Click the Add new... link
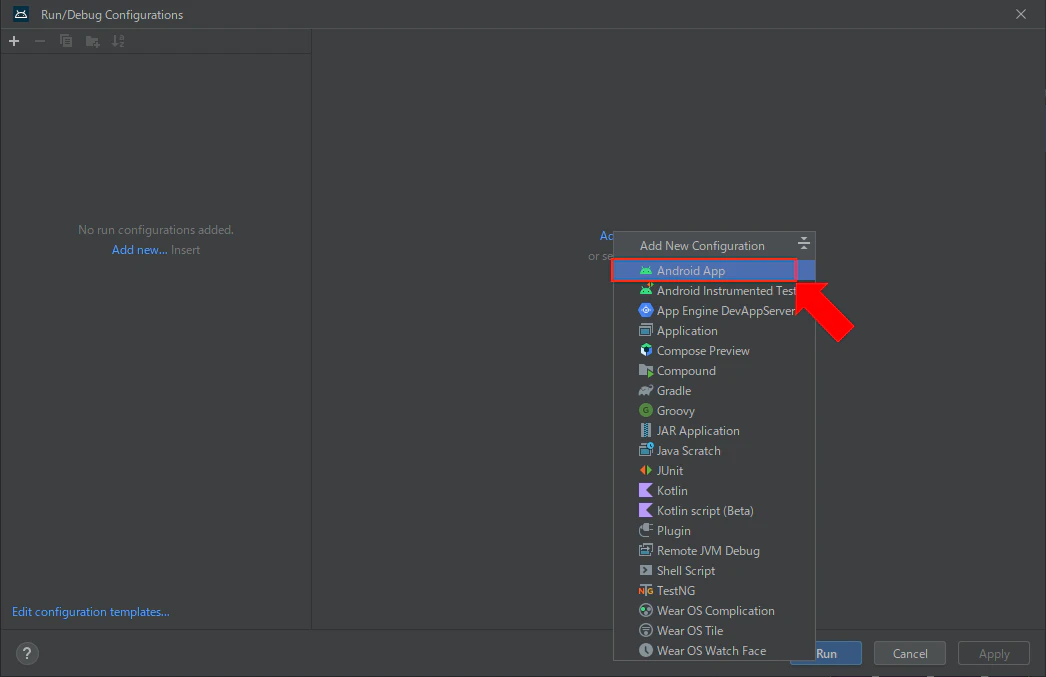 tap(139, 250)
